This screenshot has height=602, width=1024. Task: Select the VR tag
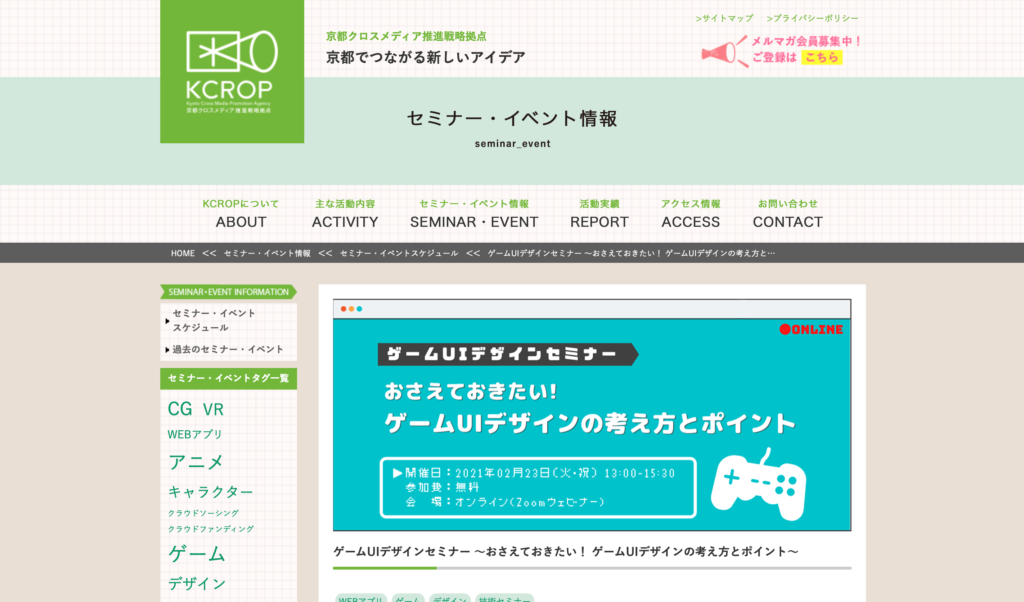coord(213,409)
